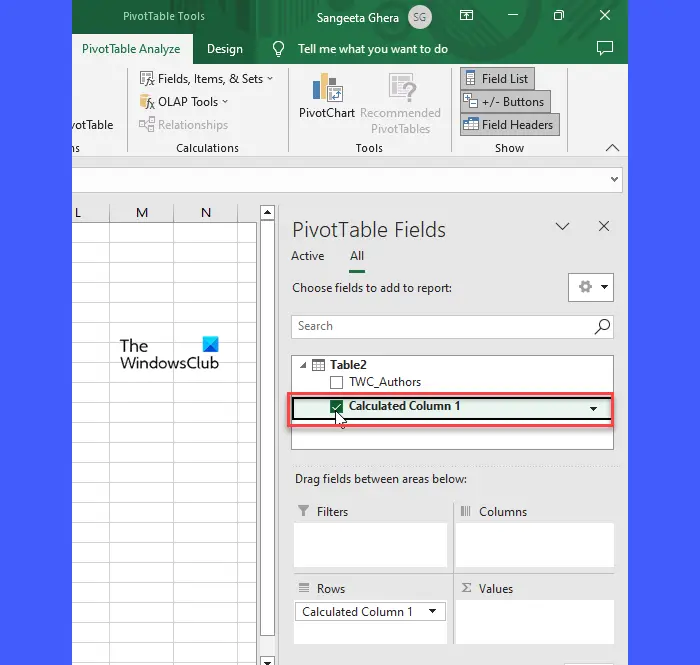The width and height of the screenshot is (700, 665).
Task: Click the Field List icon
Action: coord(470,79)
